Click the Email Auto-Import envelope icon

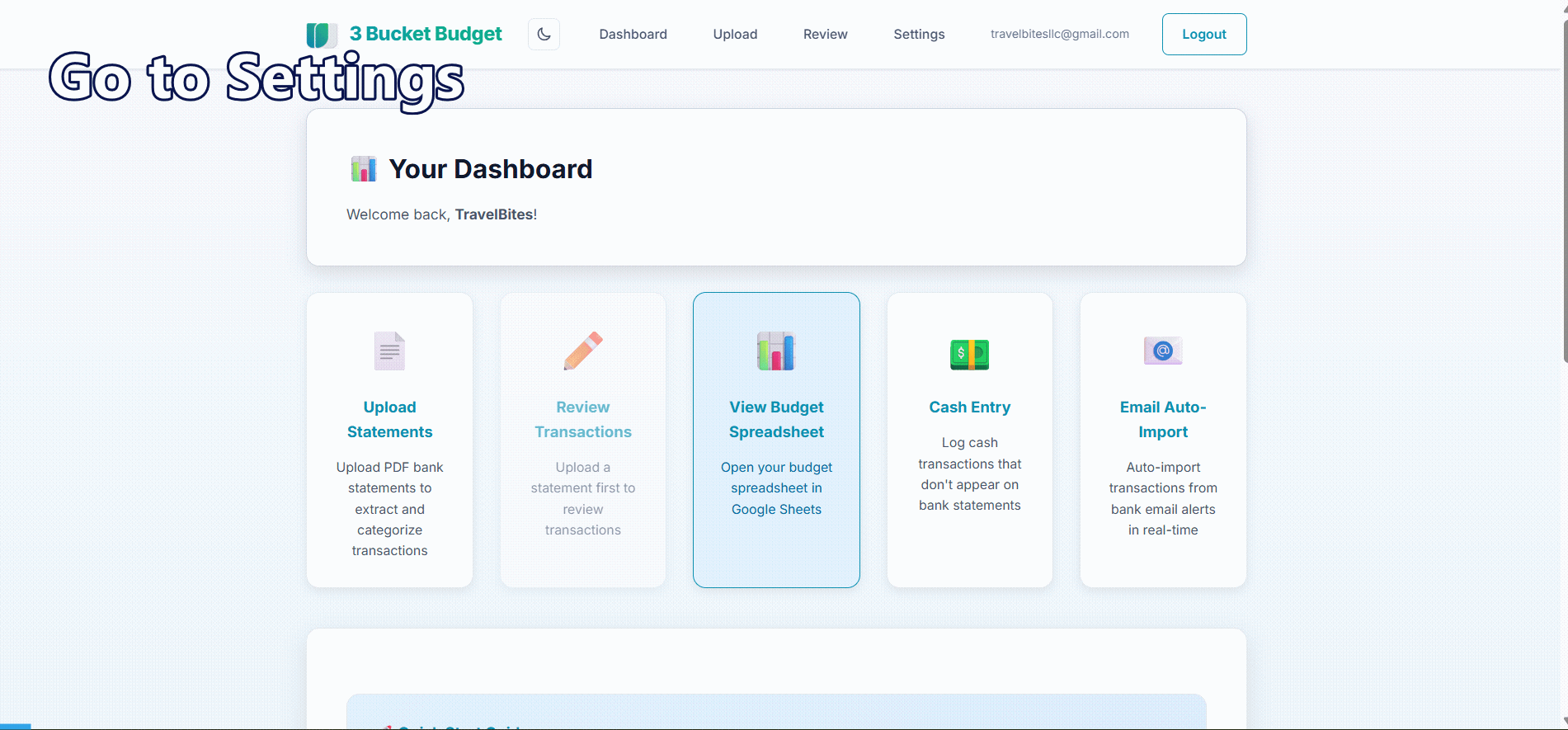pyautogui.click(x=1163, y=351)
